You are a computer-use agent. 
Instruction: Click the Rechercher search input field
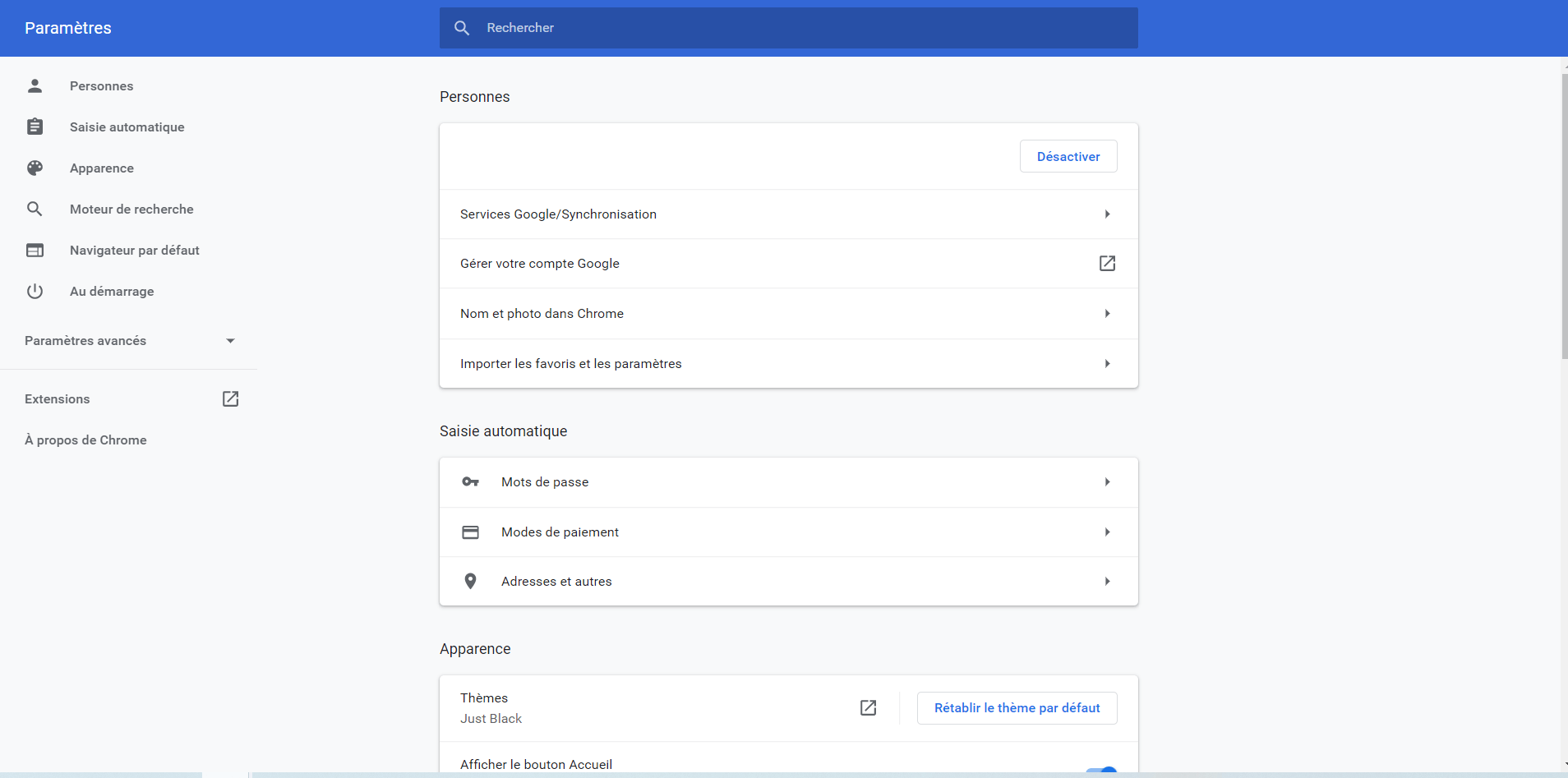[x=789, y=28]
